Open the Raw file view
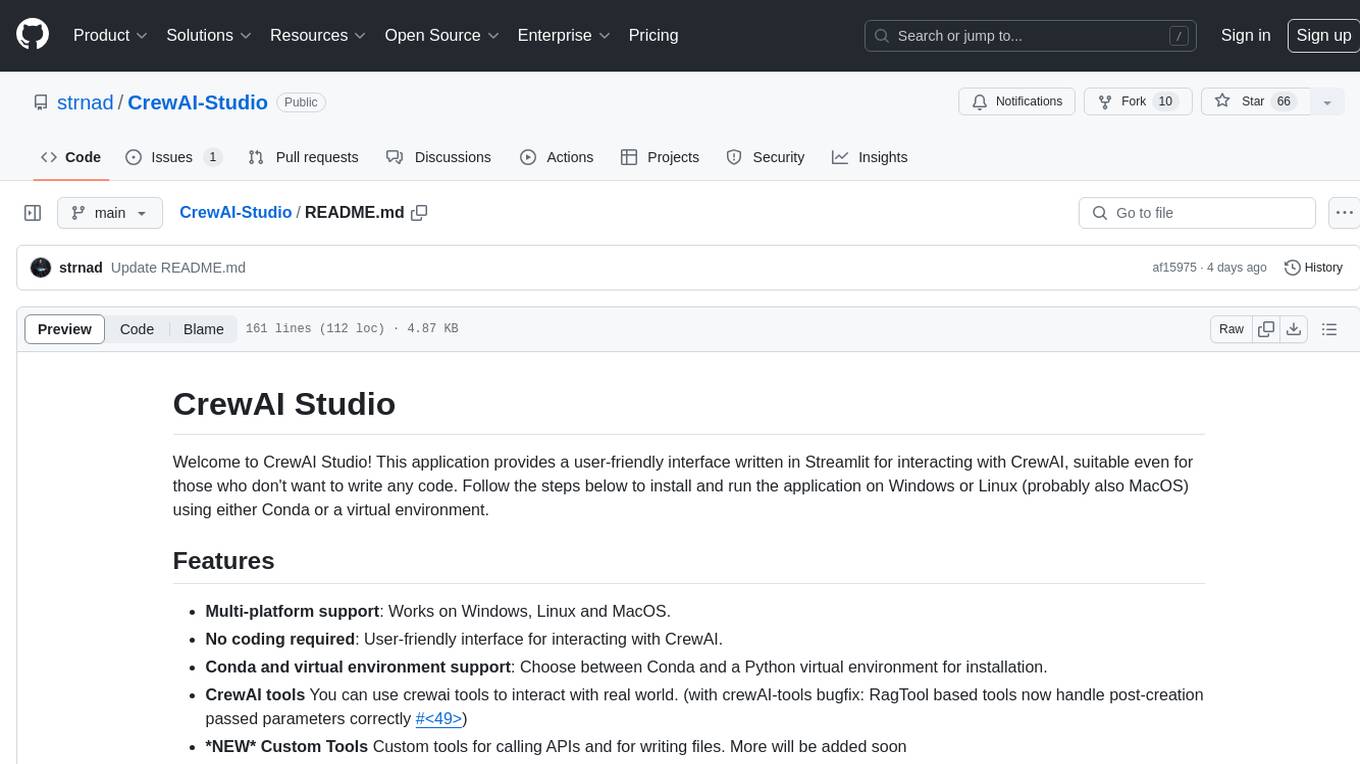 1231,329
